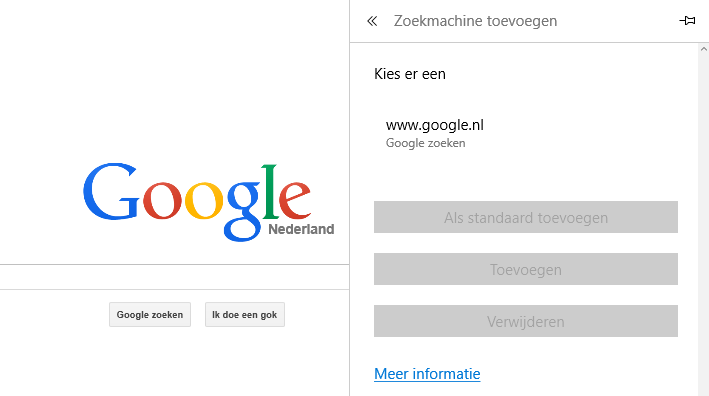Click the Zoekmachine toevoegen pane title

475,21
